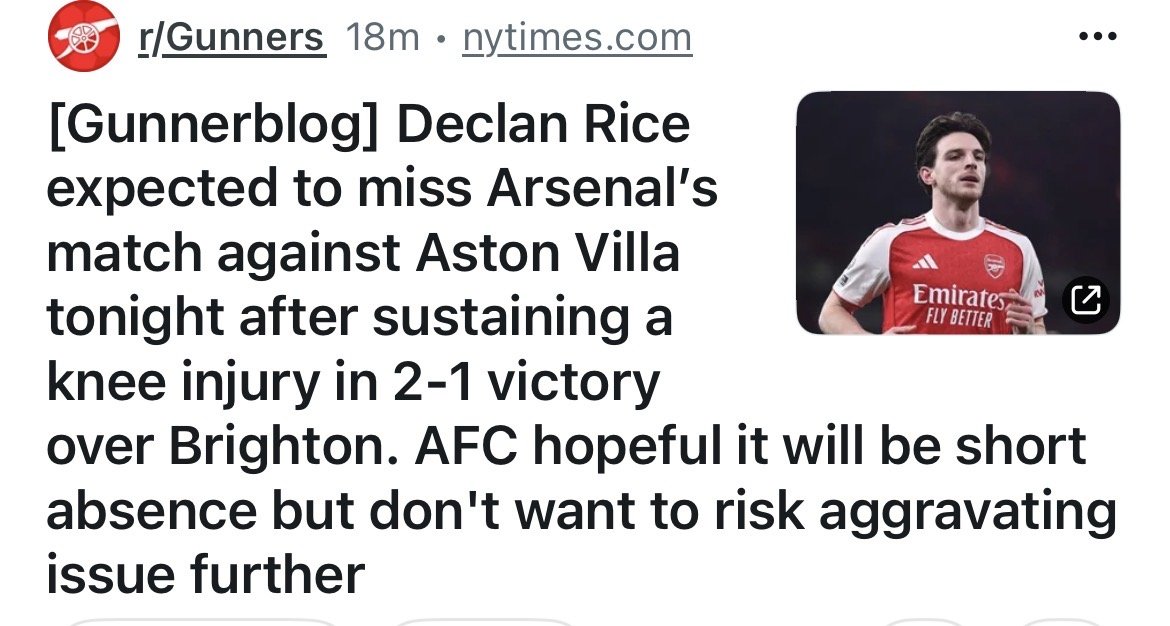Open the nytimes.com source link

pyautogui.click(x=577, y=38)
